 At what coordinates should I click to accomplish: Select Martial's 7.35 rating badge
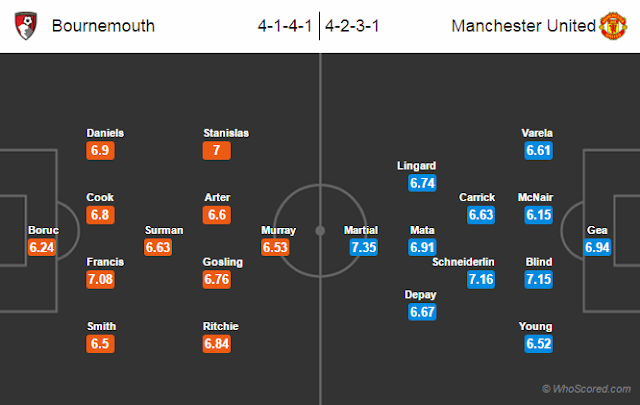364,247
